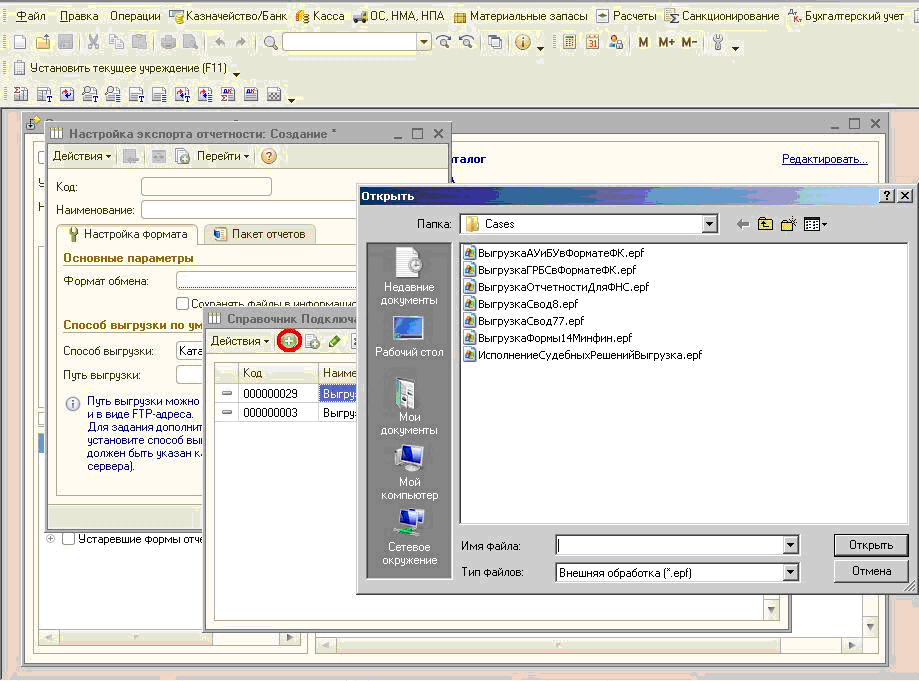Click the add-by-copying icon beside the green plus

312,341
